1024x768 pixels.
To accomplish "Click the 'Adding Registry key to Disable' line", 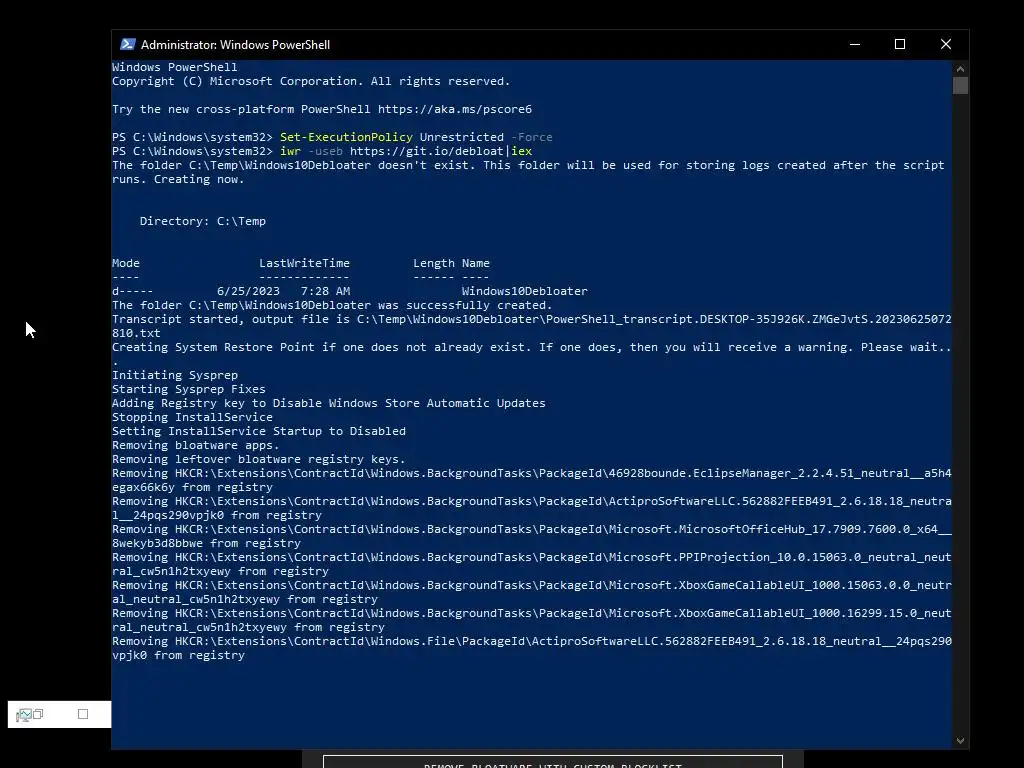I will click(328, 403).
